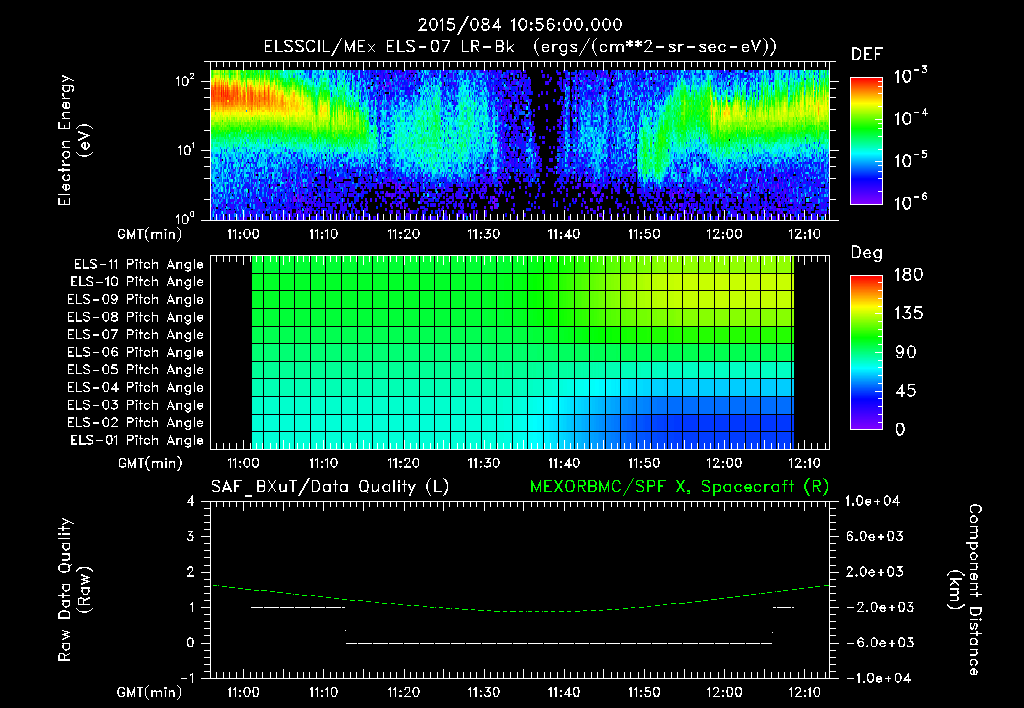1024x708 pixels.
Task: Click the ELS-03 Pitch Angle row label
Action: [135, 405]
